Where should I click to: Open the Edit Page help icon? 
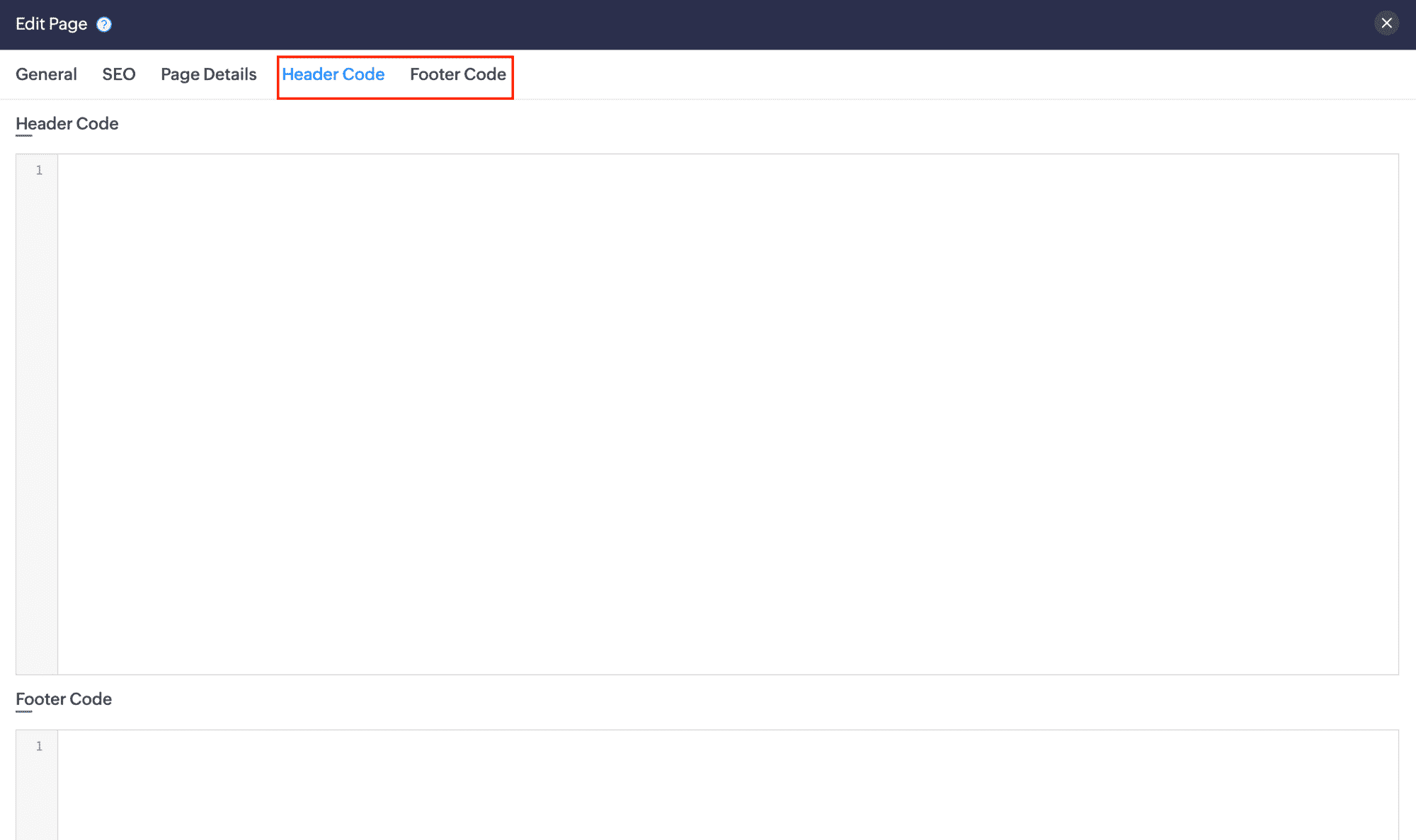point(104,25)
